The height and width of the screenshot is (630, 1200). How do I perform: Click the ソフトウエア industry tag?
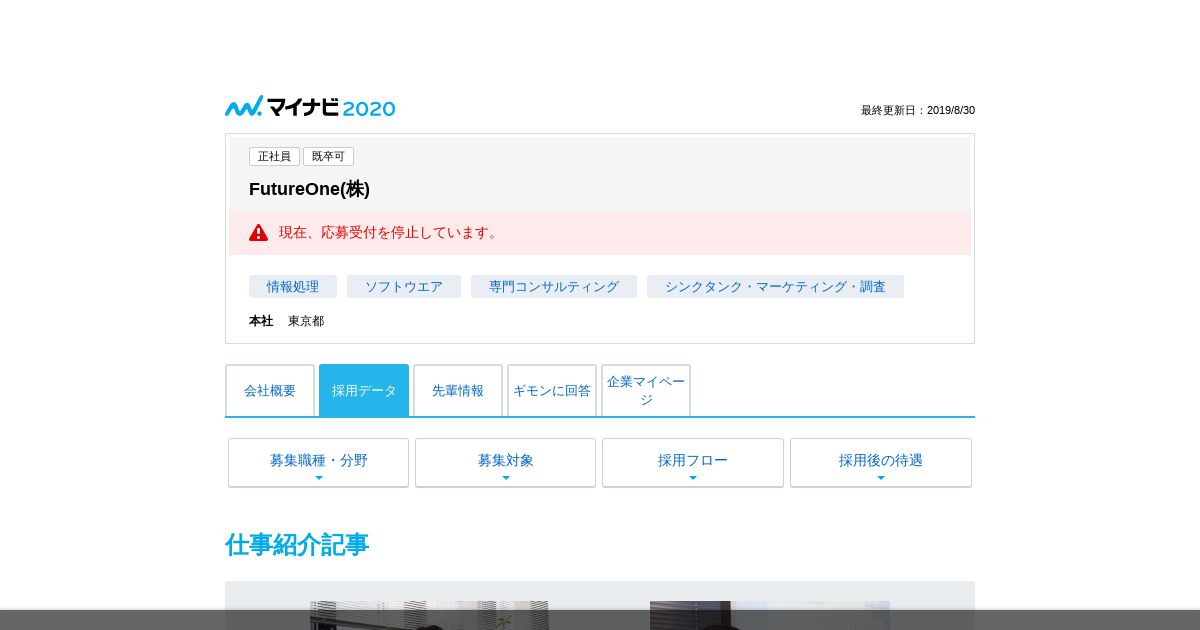pos(404,286)
